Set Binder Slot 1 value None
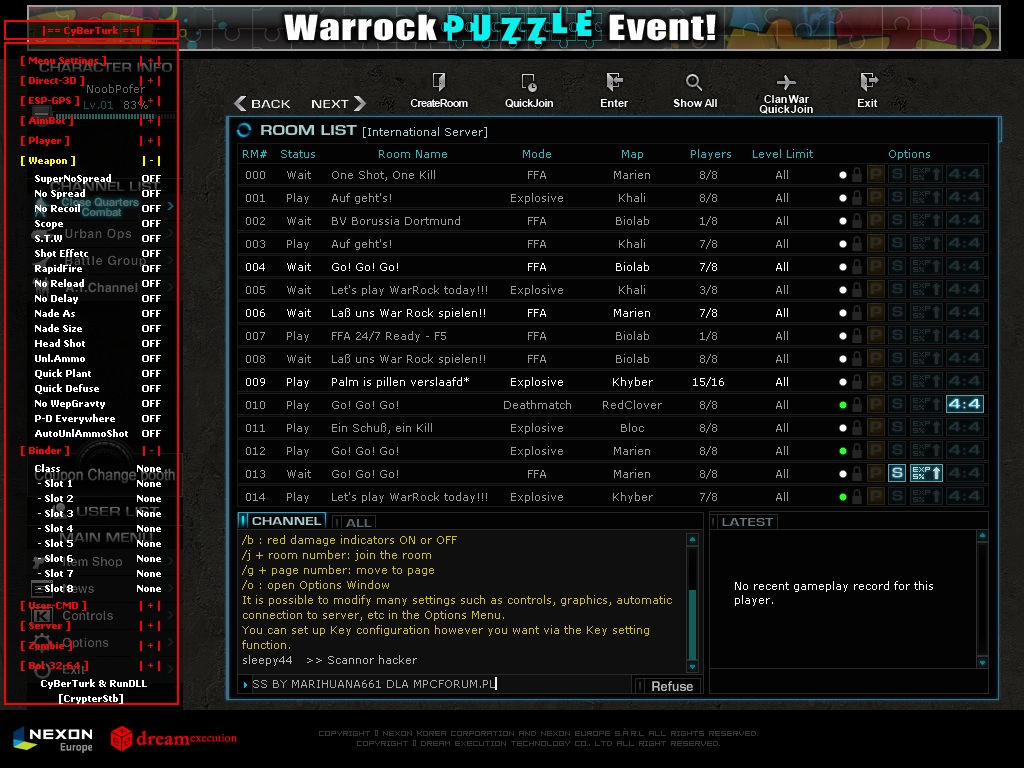1024x768 pixels. coord(149,484)
